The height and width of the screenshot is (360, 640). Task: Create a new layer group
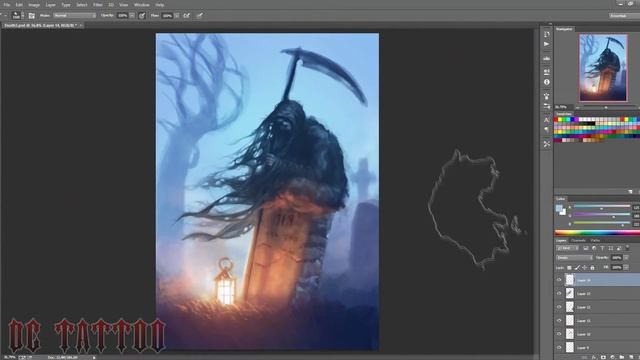pos(622,357)
